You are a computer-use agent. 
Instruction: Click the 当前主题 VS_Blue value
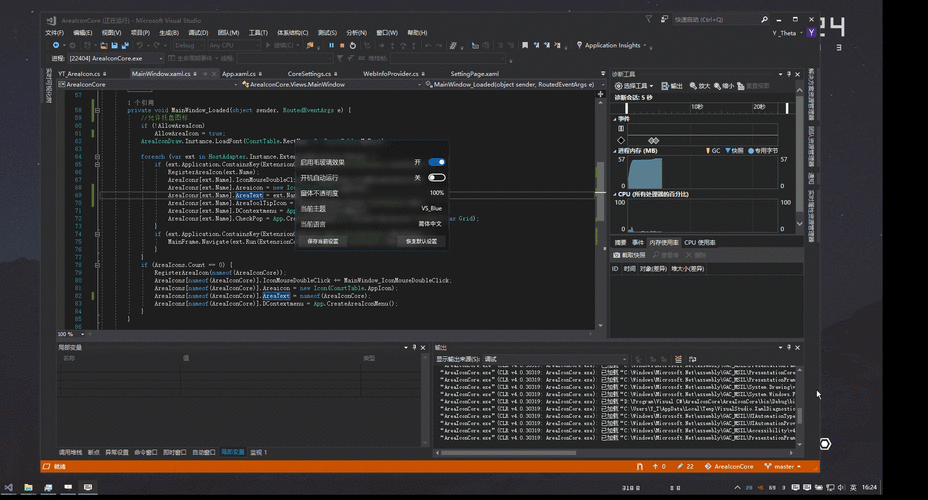click(431, 208)
